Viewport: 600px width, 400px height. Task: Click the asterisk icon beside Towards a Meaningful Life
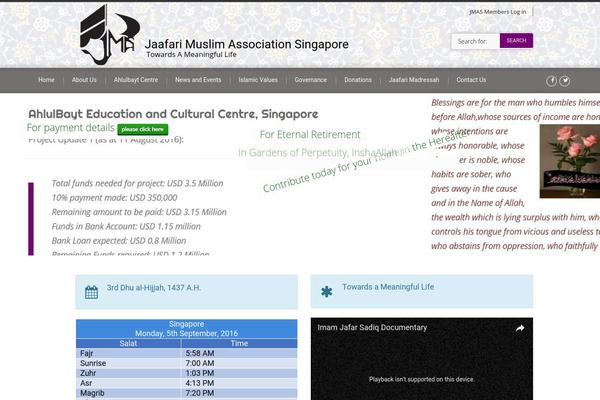[326, 292]
